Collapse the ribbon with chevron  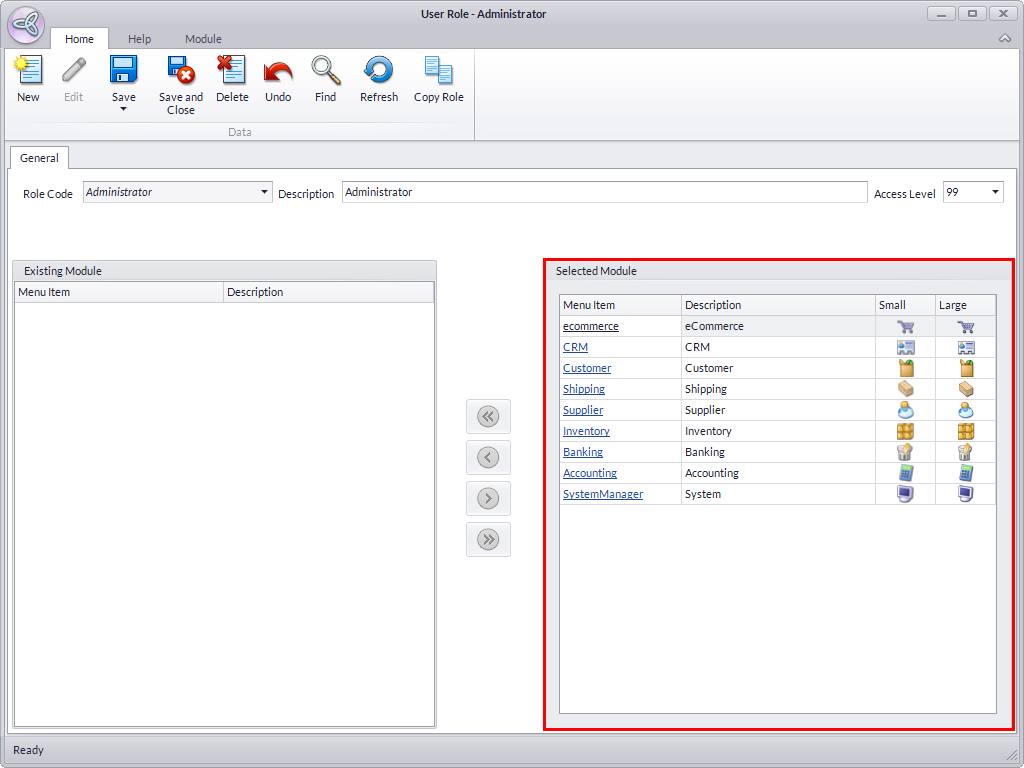pos(1005,39)
